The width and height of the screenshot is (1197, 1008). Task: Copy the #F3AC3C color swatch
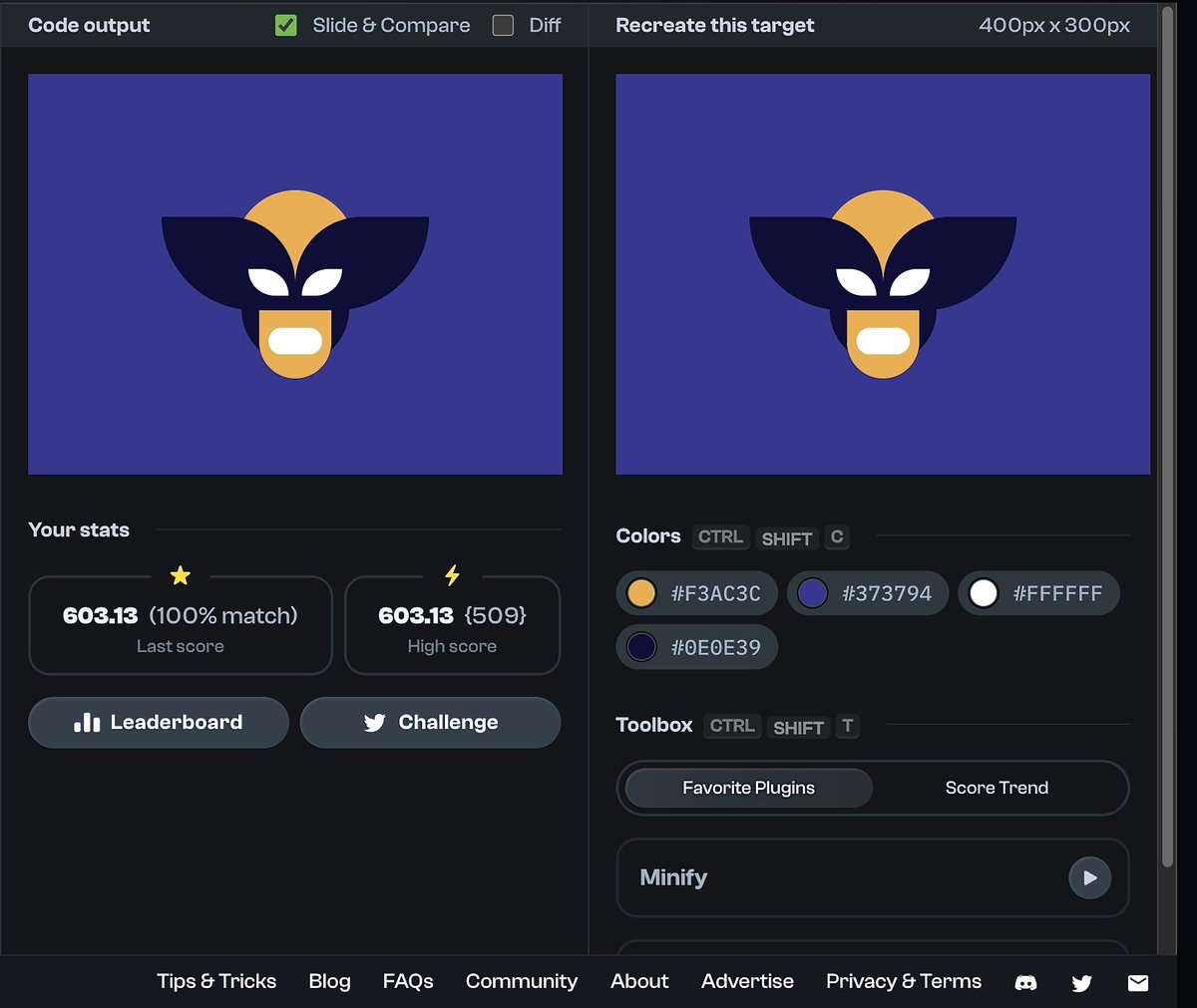click(x=696, y=593)
